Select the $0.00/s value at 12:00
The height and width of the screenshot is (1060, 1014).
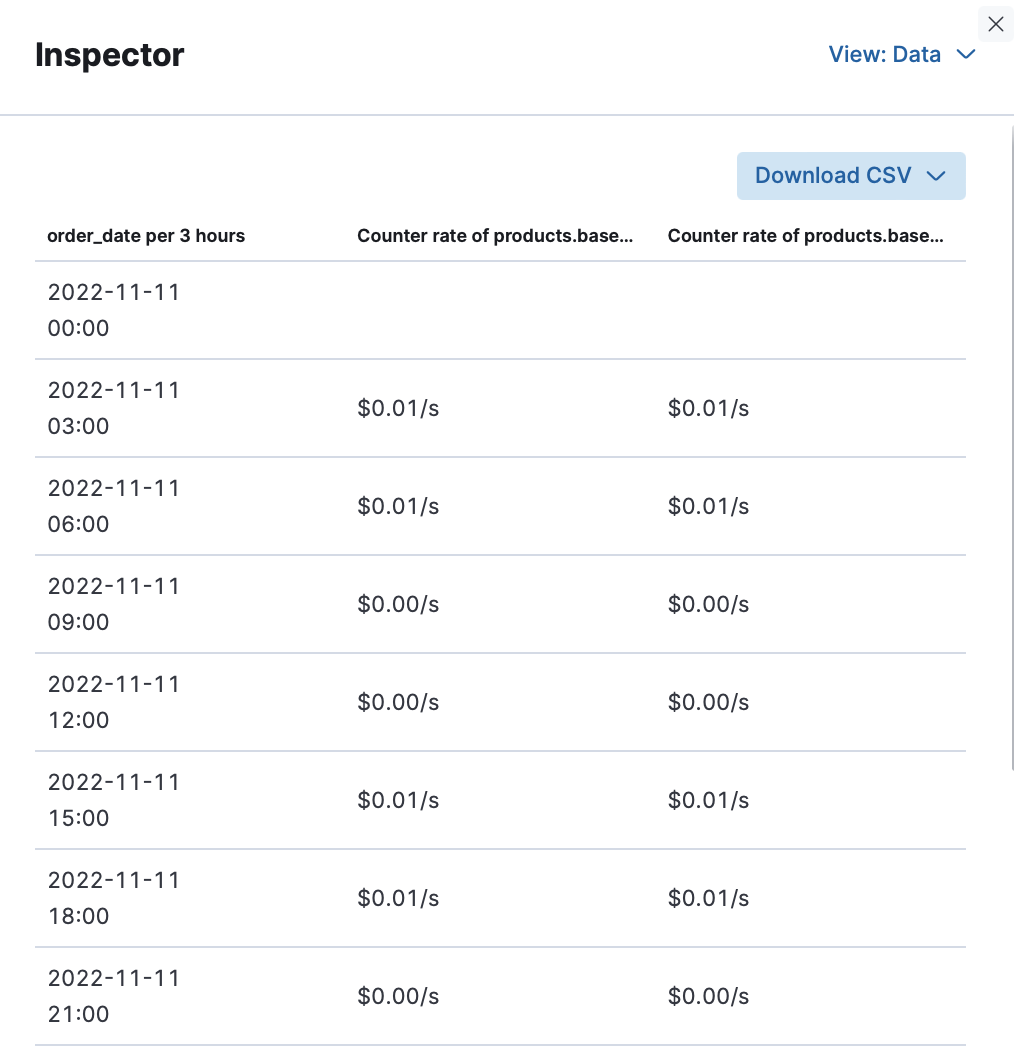pos(398,702)
